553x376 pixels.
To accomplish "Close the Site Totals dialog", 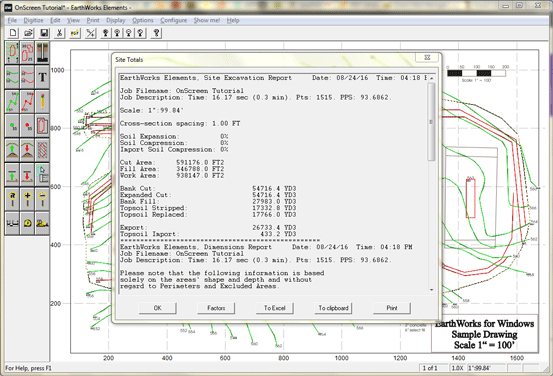I will [x=427, y=57].
